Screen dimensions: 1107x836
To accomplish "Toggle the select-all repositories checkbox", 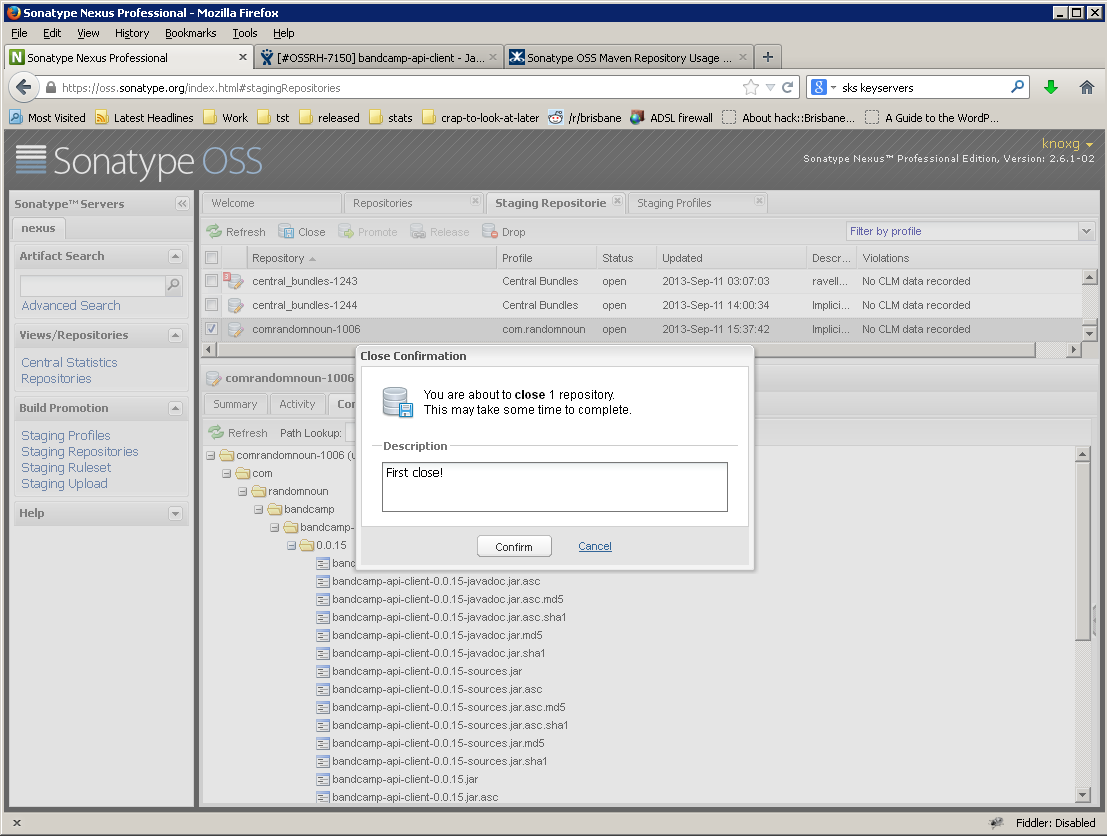I will point(211,258).
